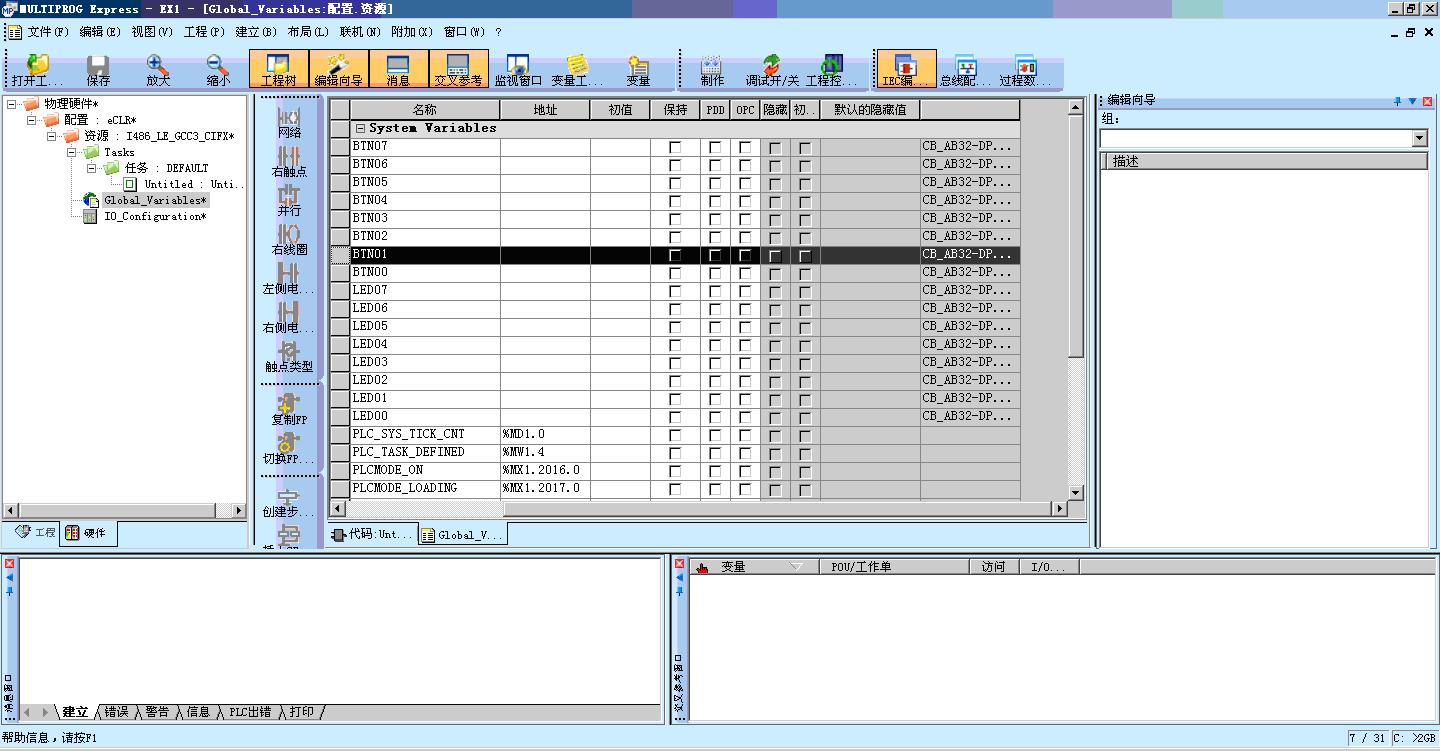Select IO_Configuration in project tree
The image size is (1440, 751).
[x=155, y=217]
